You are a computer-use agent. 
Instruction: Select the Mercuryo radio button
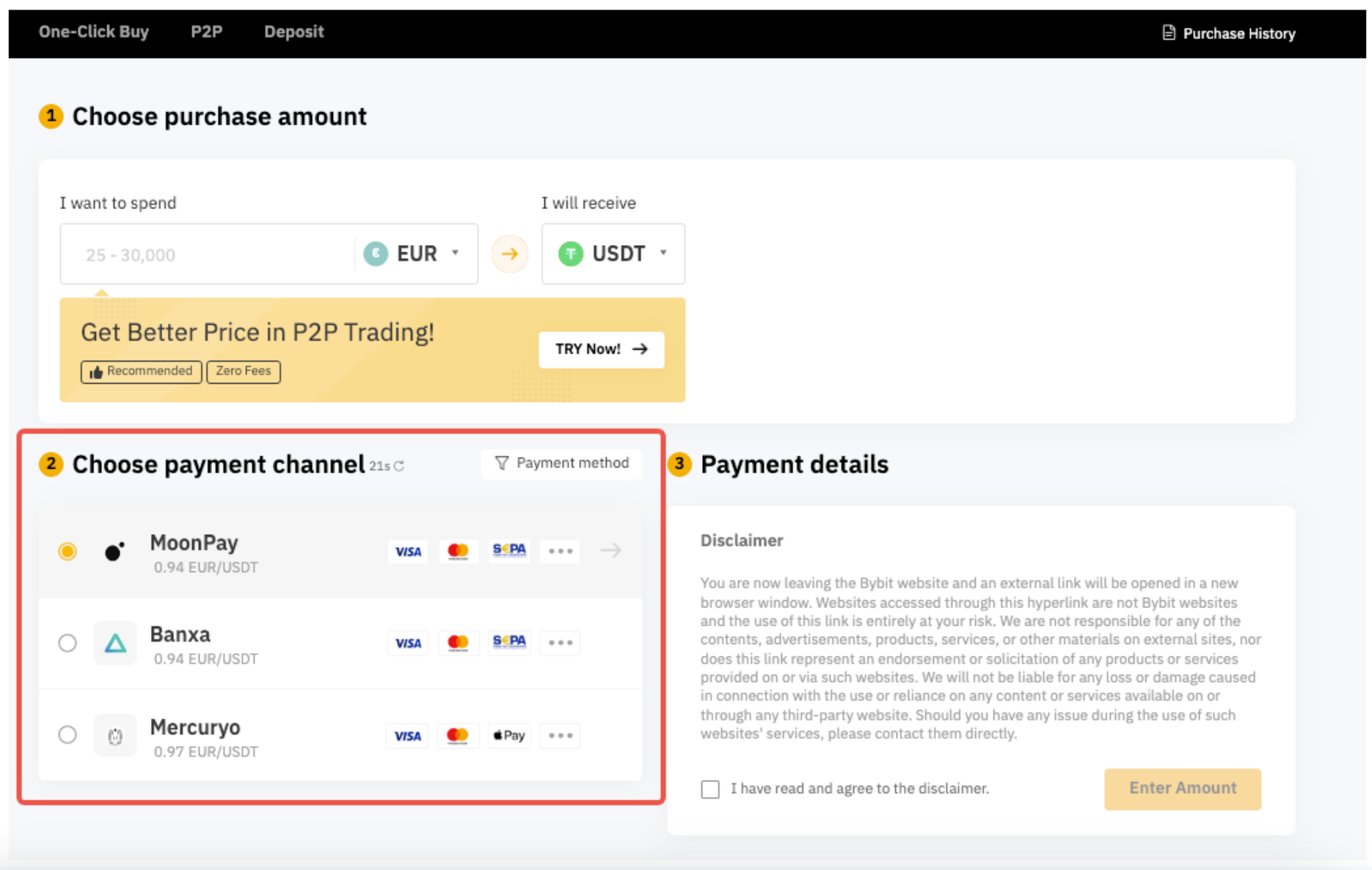pos(67,734)
